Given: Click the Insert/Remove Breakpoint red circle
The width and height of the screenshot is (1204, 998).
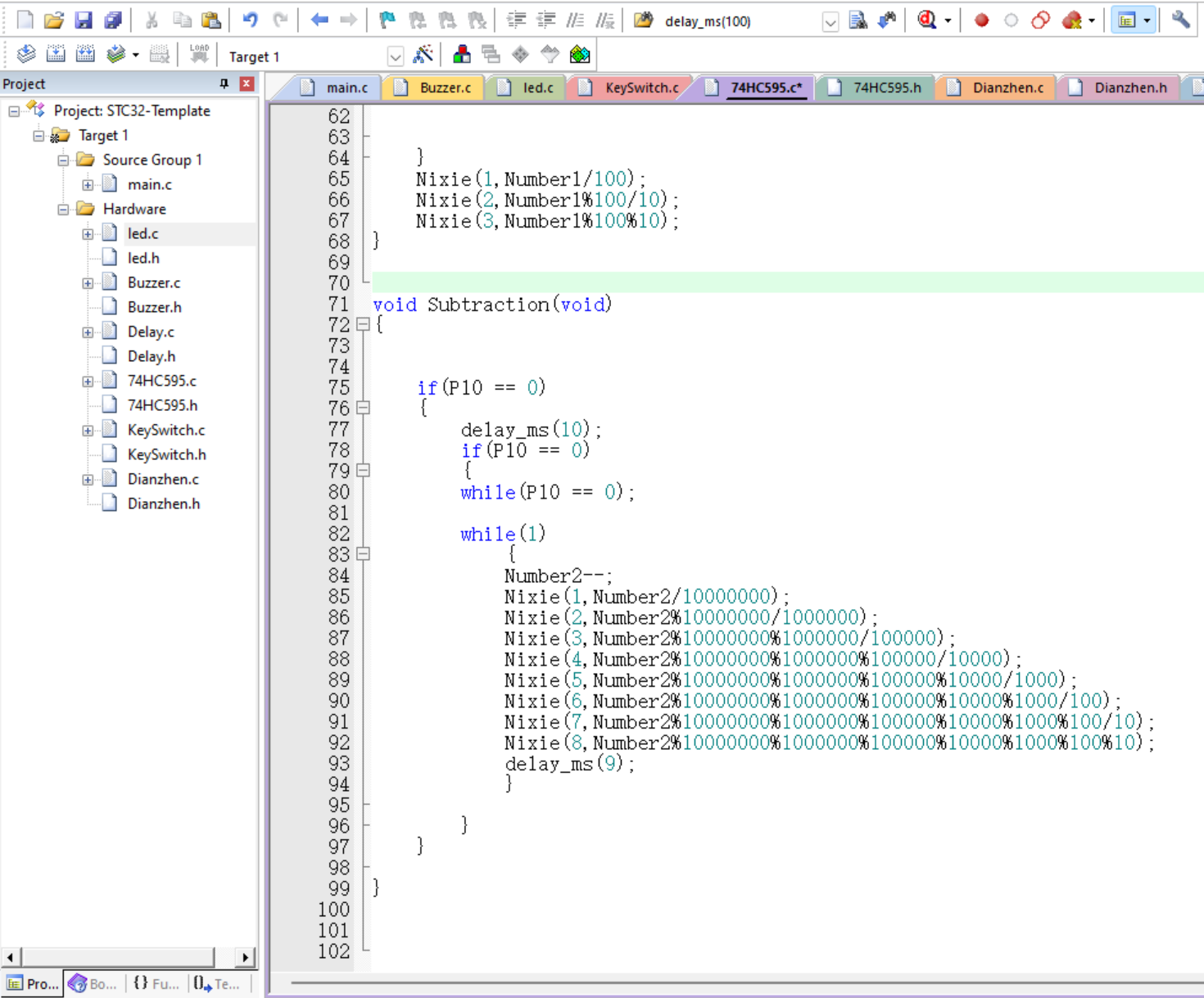Looking at the screenshot, I should (981, 20).
